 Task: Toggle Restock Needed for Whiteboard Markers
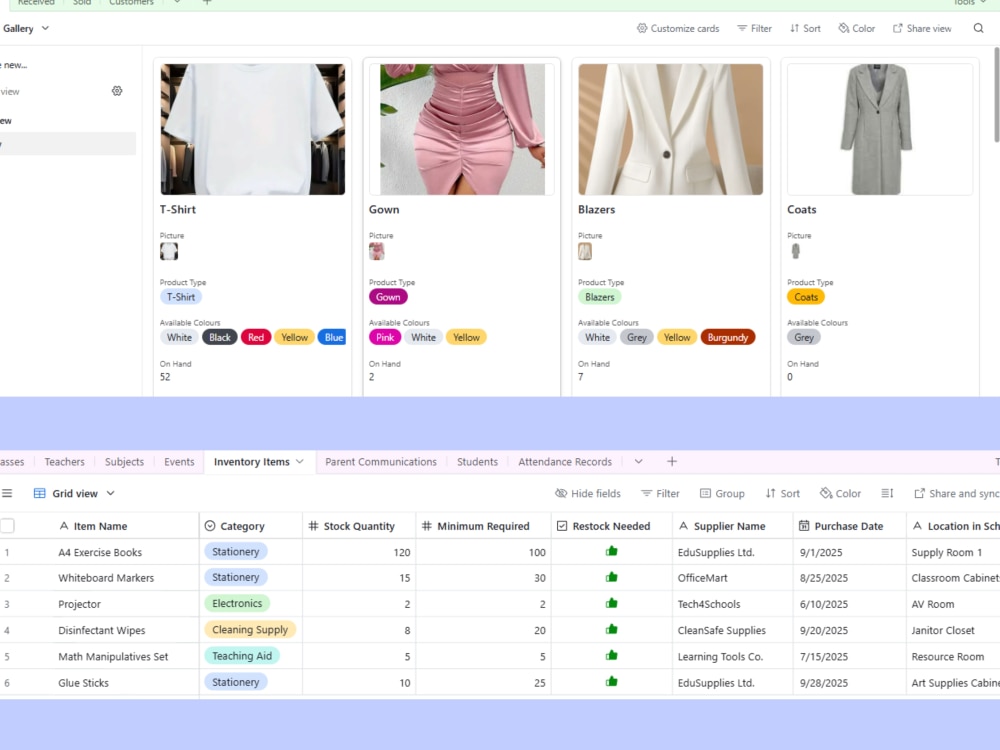tap(612, 577)
